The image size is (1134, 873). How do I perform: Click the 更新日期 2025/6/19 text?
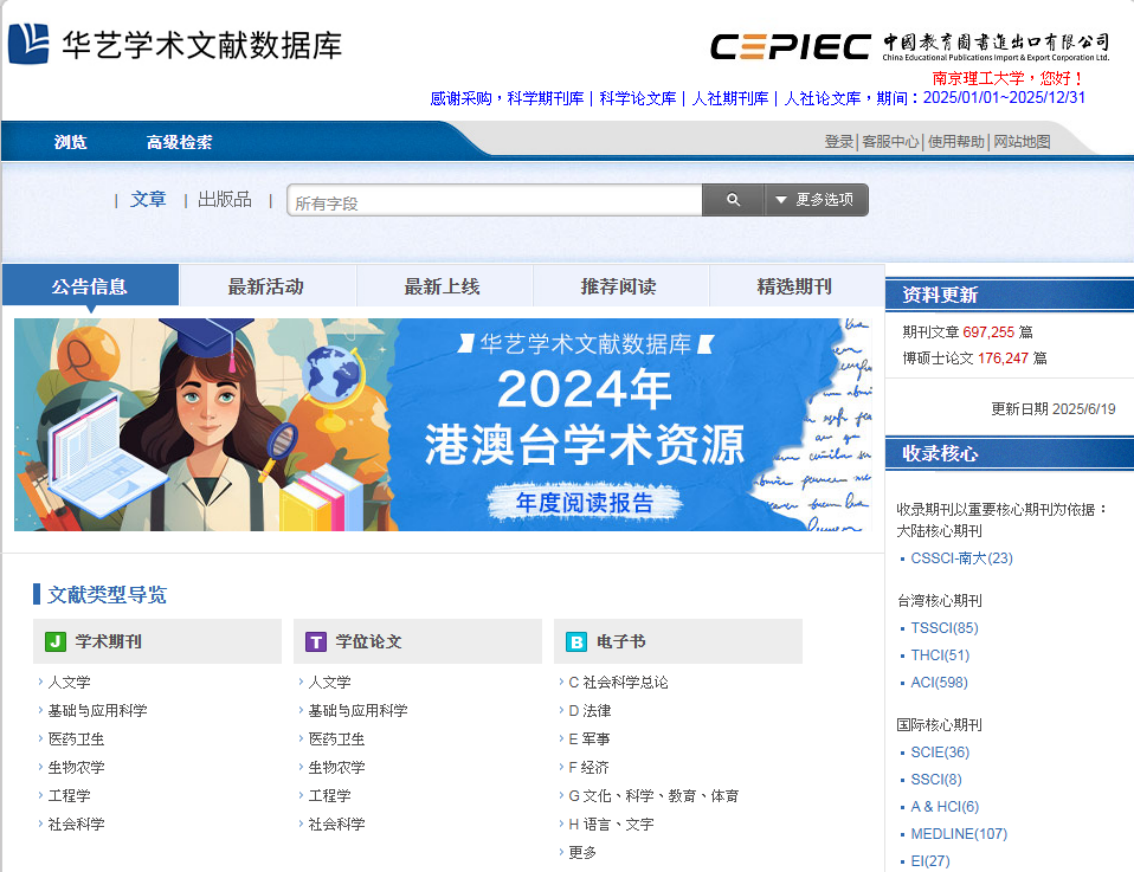tap(1053, 409)
